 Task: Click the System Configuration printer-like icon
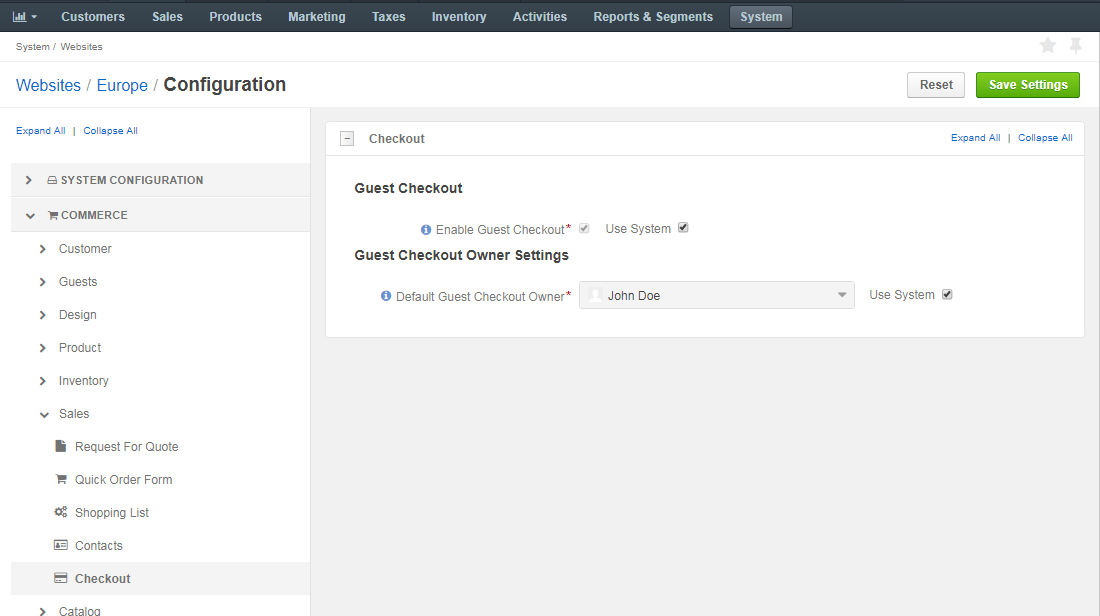[52, 180]
